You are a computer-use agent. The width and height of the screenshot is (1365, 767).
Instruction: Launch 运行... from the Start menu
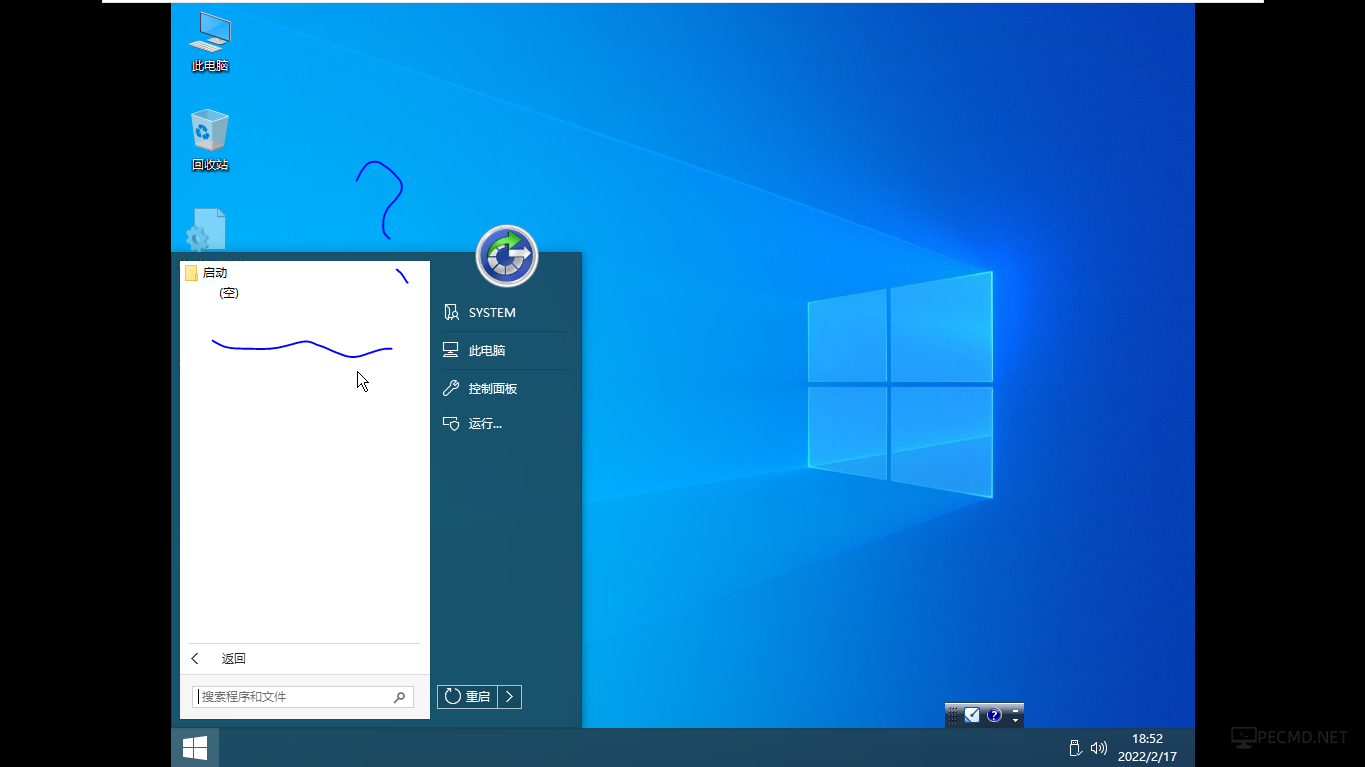click(473, 424)
